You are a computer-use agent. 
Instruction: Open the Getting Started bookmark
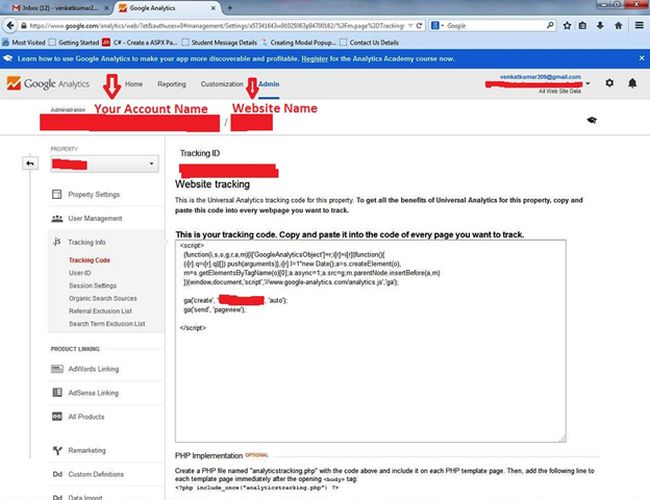(x=74, y=42)
